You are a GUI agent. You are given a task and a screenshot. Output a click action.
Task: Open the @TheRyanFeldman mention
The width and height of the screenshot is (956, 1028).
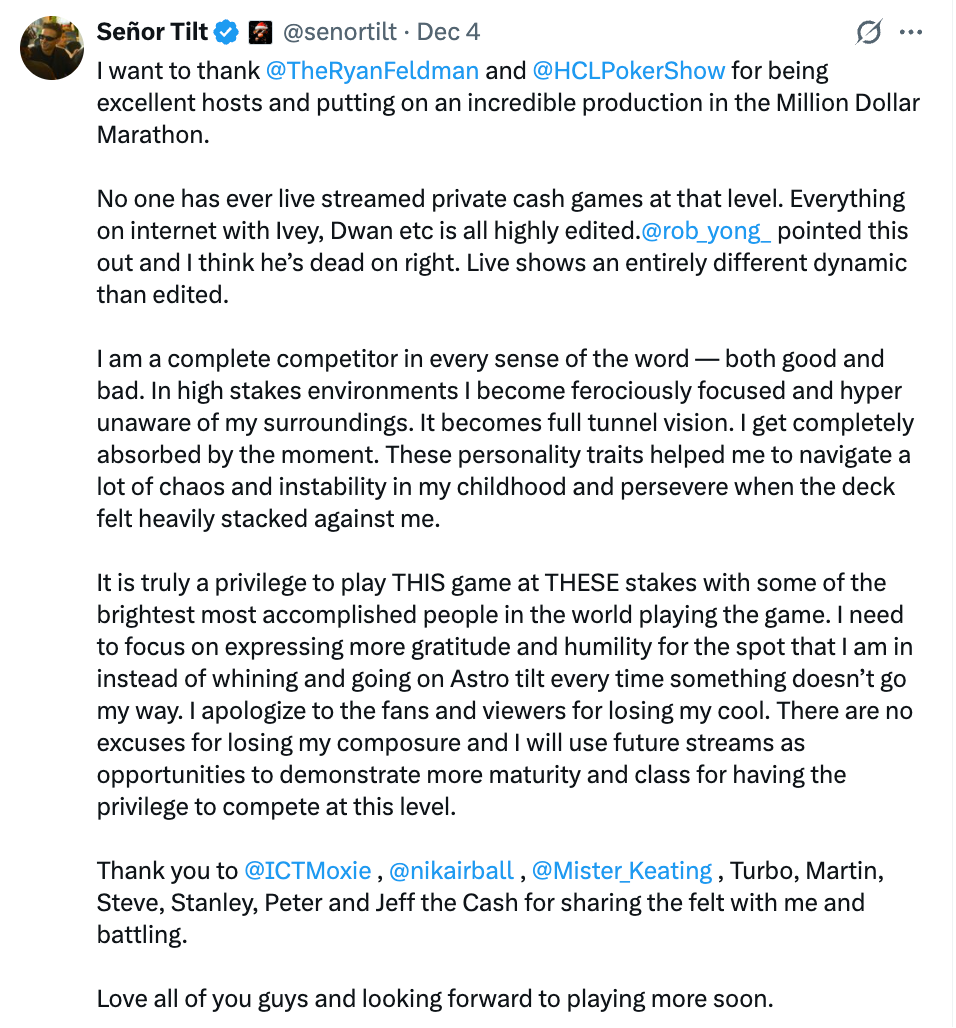tap(372, 71)
